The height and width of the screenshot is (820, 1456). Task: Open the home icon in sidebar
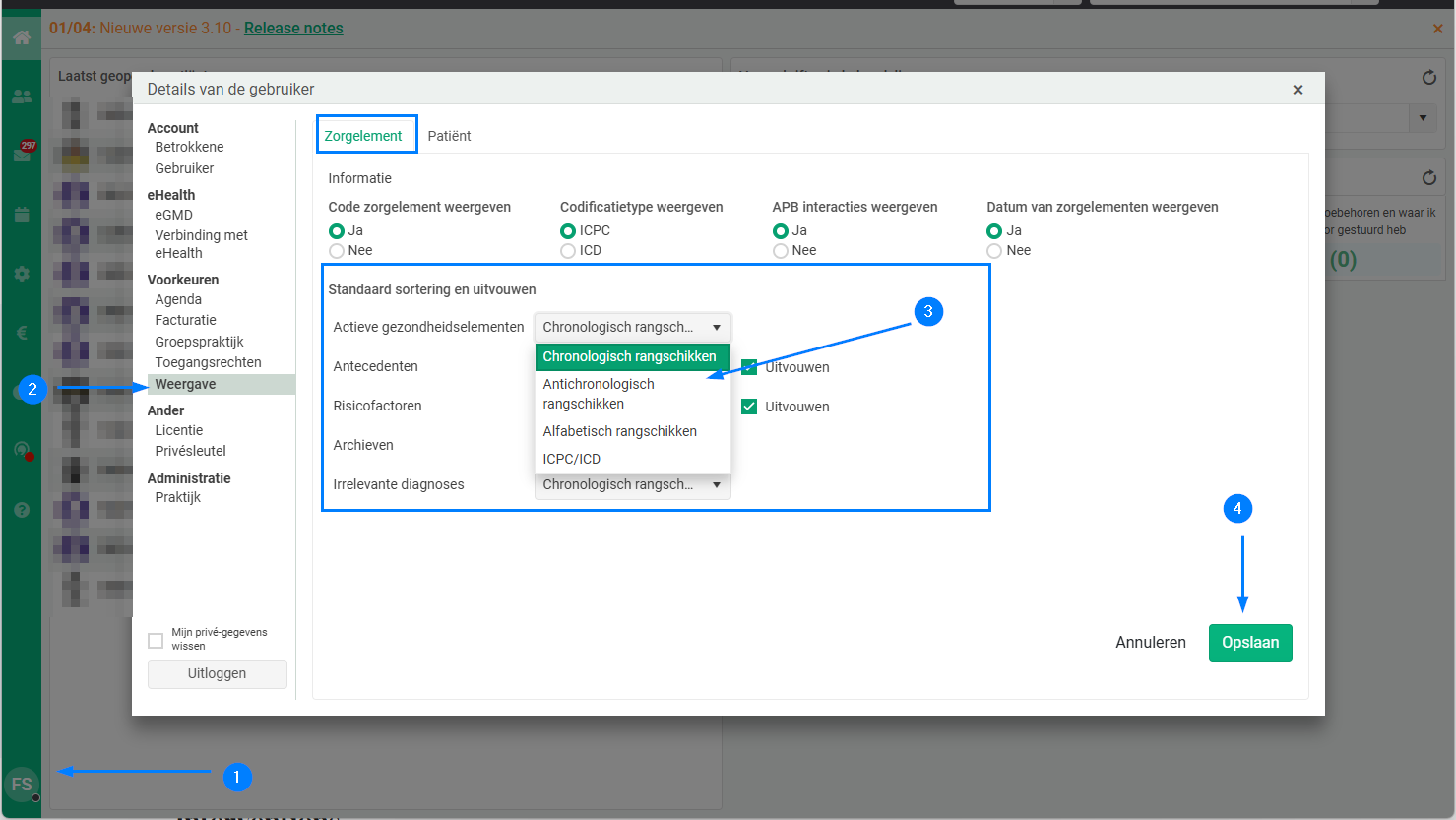point(22,37)
